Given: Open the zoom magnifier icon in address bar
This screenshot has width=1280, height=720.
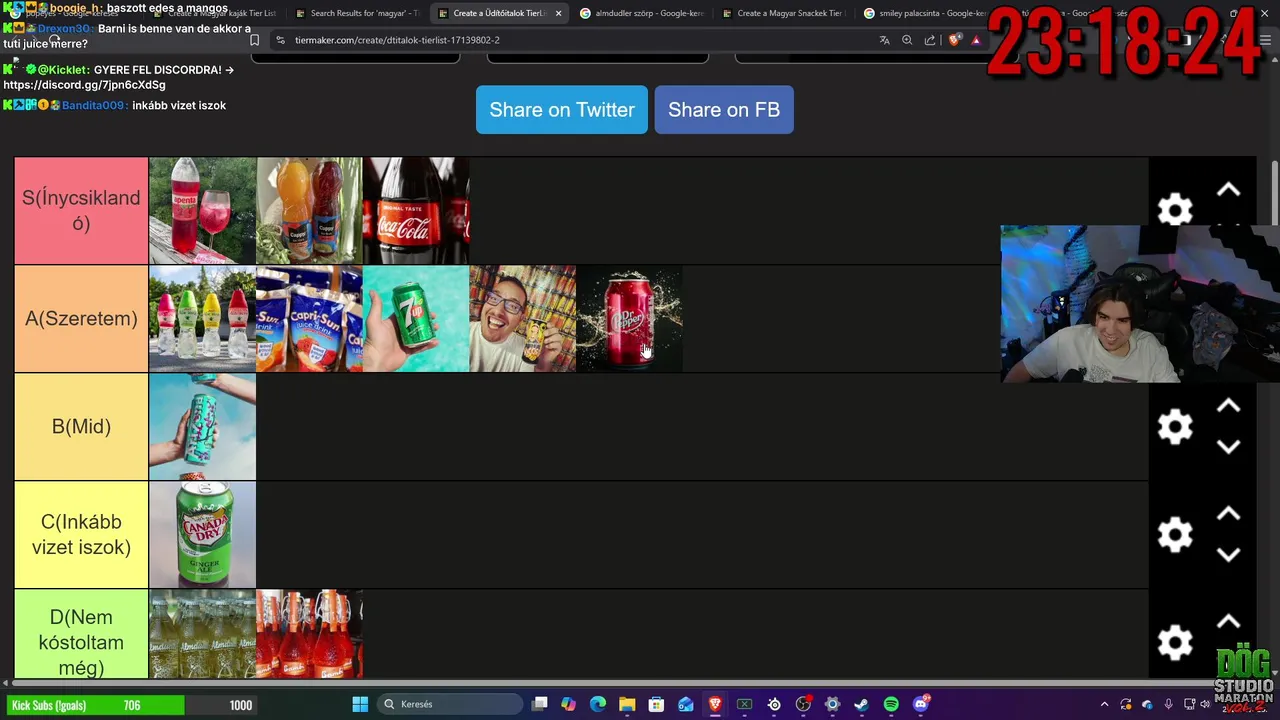Looking at the screenshot, I should coord(907,40).
